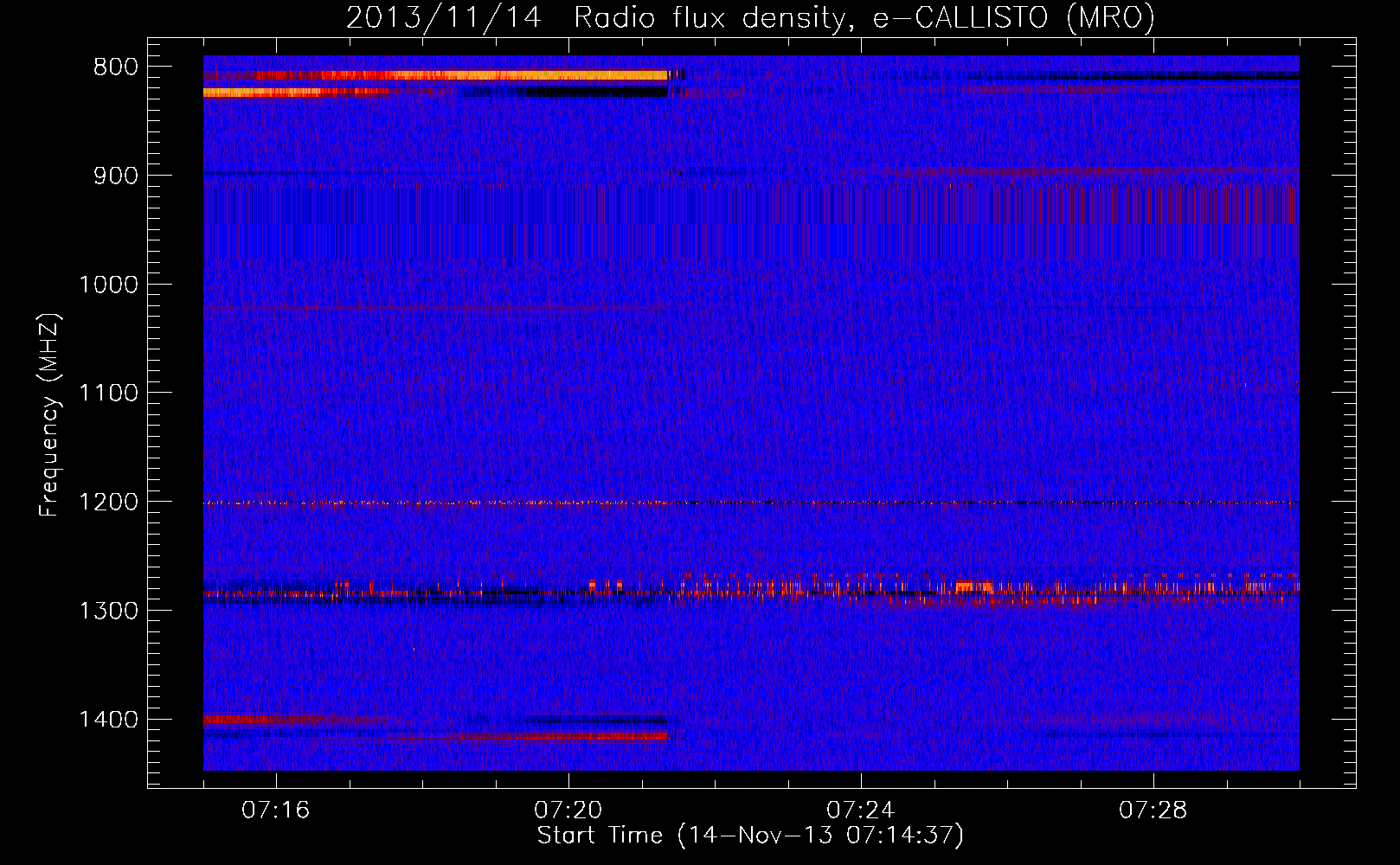
Task: Click the 1100 frequency tick label
Action: [108, 394]
